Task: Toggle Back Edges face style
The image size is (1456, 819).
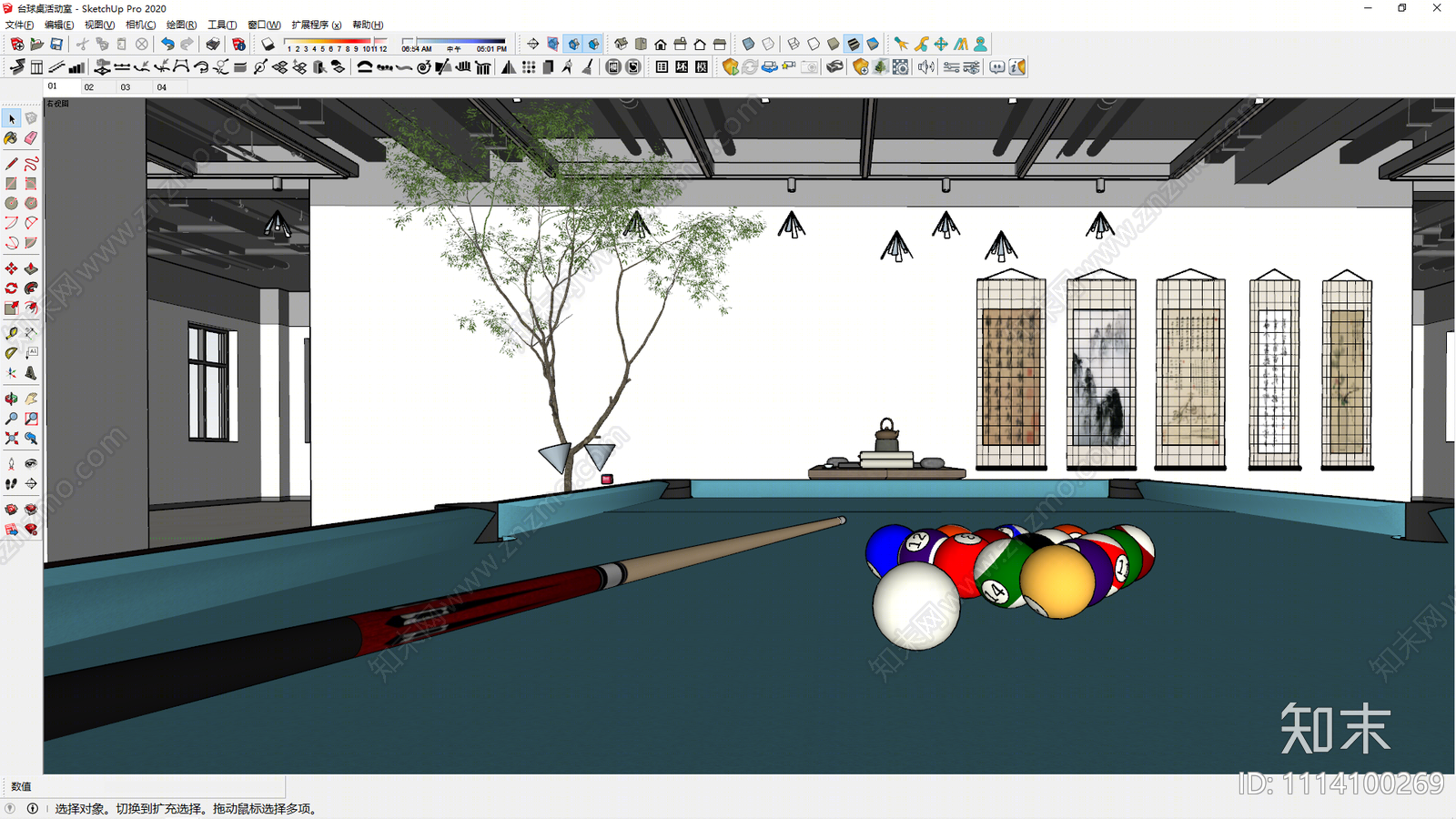Action: click(x=768, y=44)
